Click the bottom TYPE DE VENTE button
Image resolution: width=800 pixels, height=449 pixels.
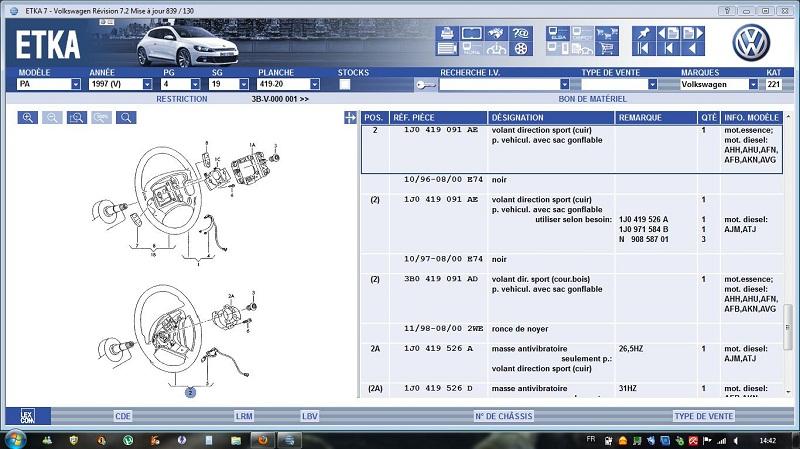click(704, 416)
